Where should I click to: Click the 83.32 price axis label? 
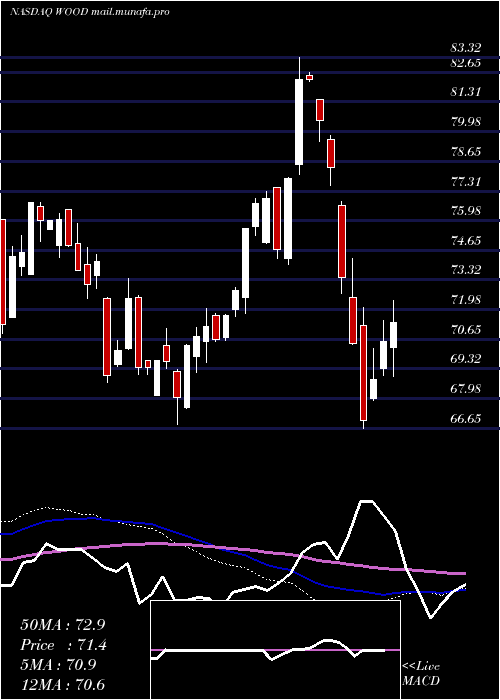point(466,48)
